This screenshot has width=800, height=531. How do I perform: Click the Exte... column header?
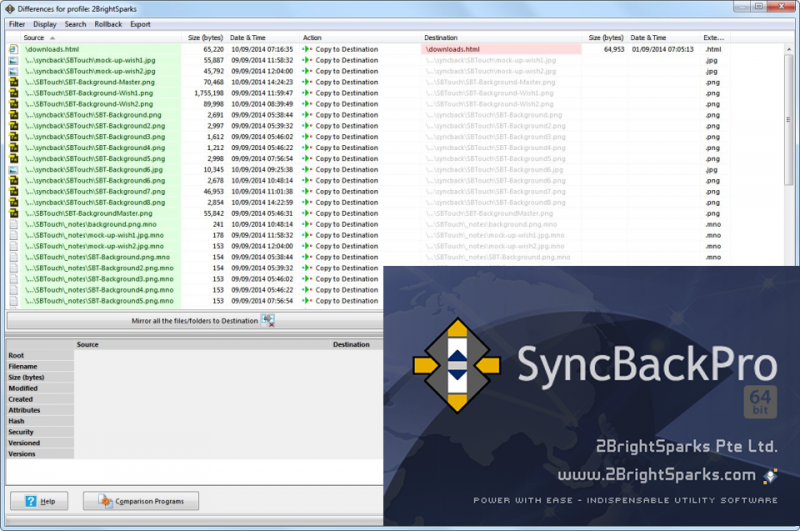coord(713,38)
